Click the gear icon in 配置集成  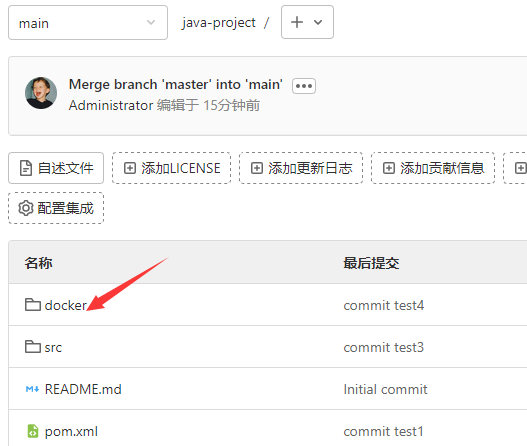(x=26, y=208)
